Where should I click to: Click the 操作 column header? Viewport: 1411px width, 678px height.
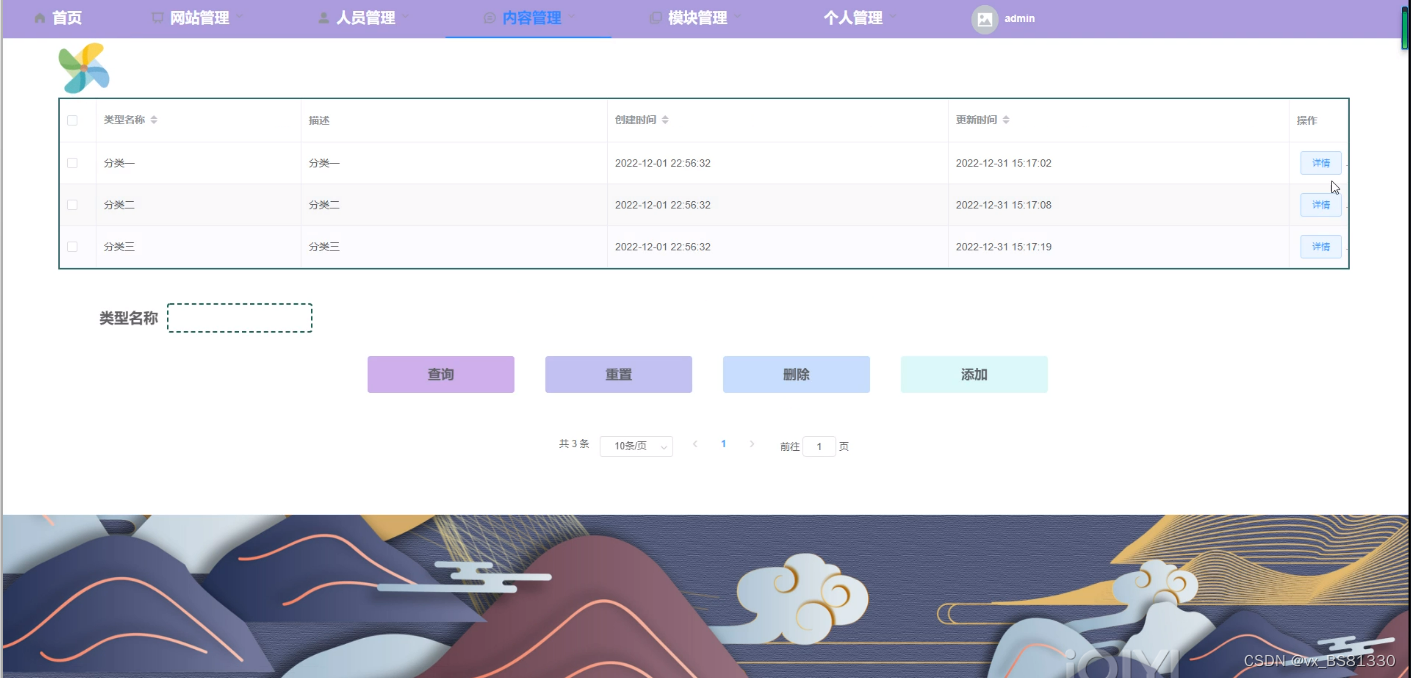pos(1307,120)
